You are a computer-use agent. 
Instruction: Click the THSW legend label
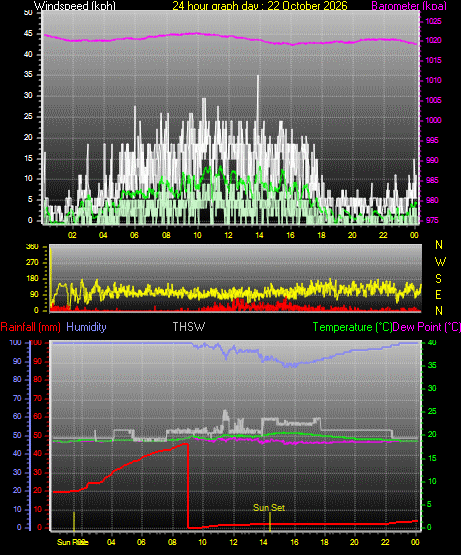tap(189, 326)
